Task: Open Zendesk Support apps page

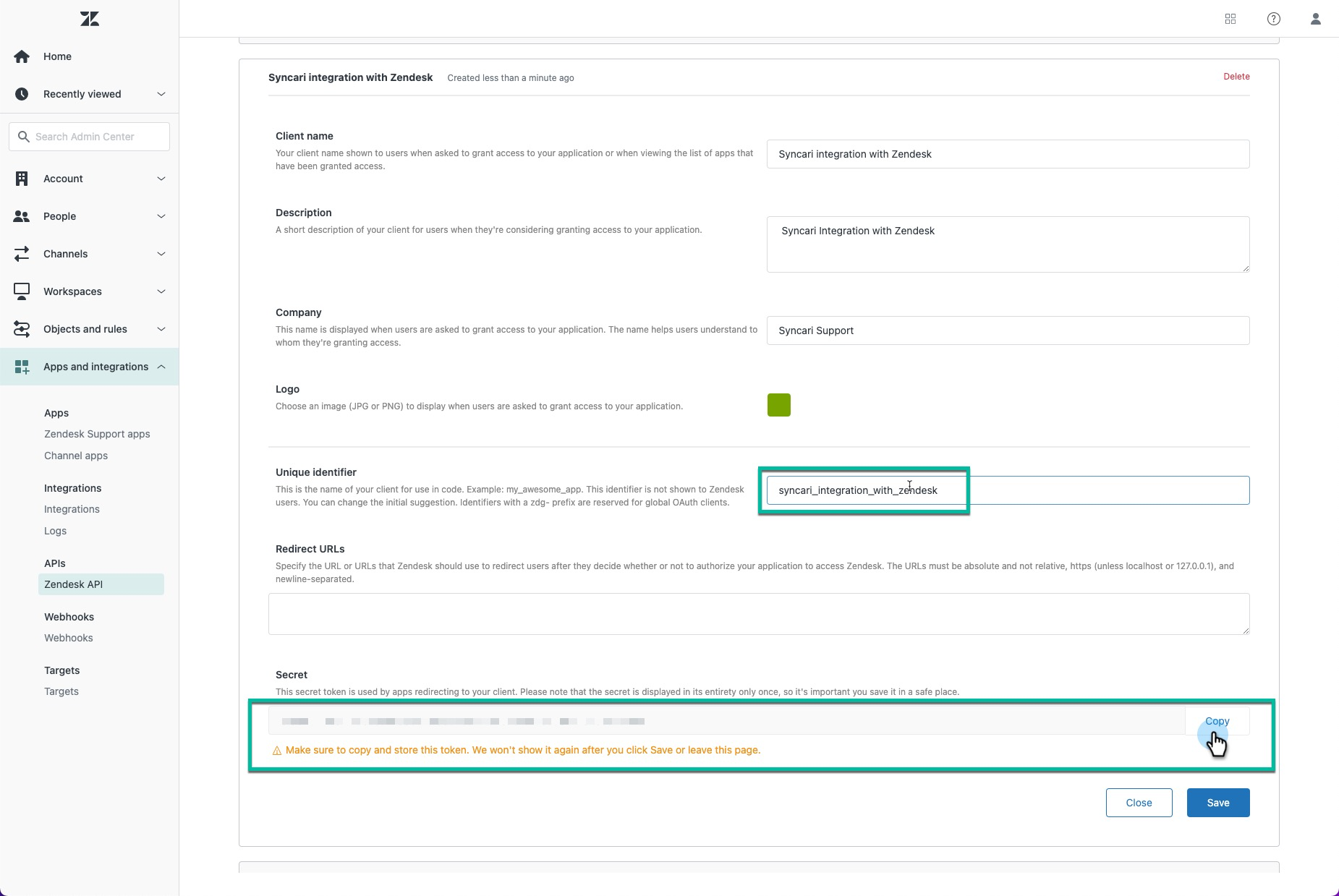Action: click(97, 434)
